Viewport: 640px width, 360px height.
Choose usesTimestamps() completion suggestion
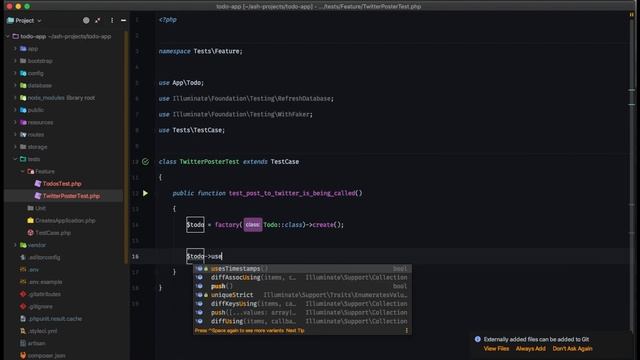click(x=302, y=269)
